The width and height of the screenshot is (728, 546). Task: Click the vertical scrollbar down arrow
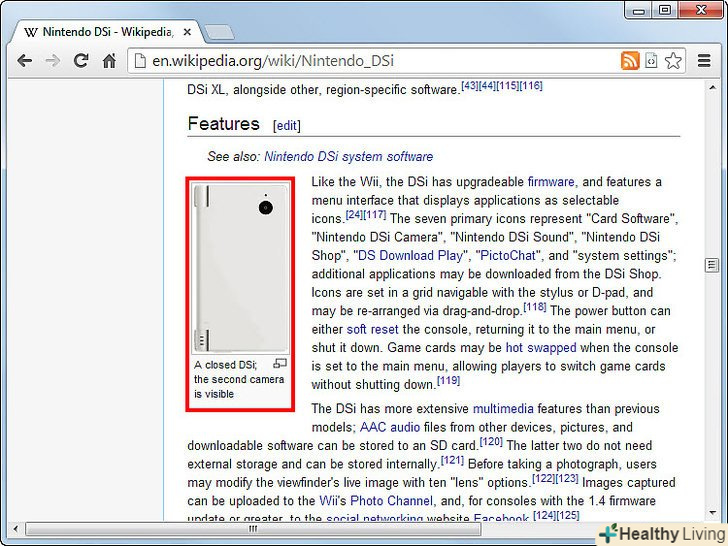tap(712, 513)
